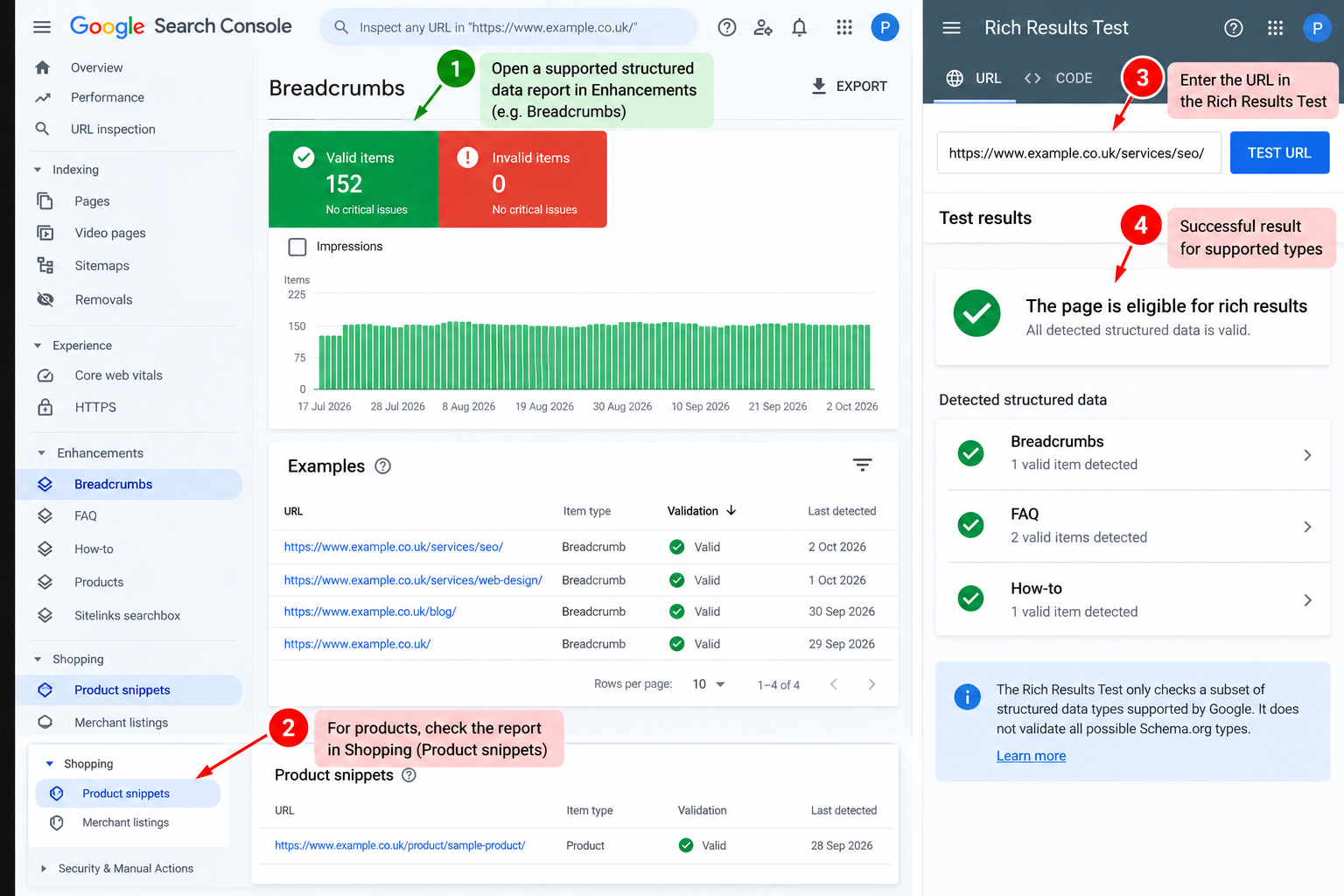Open the services/web-design URL link
The image size is (1344, 896).
(413, 580)
